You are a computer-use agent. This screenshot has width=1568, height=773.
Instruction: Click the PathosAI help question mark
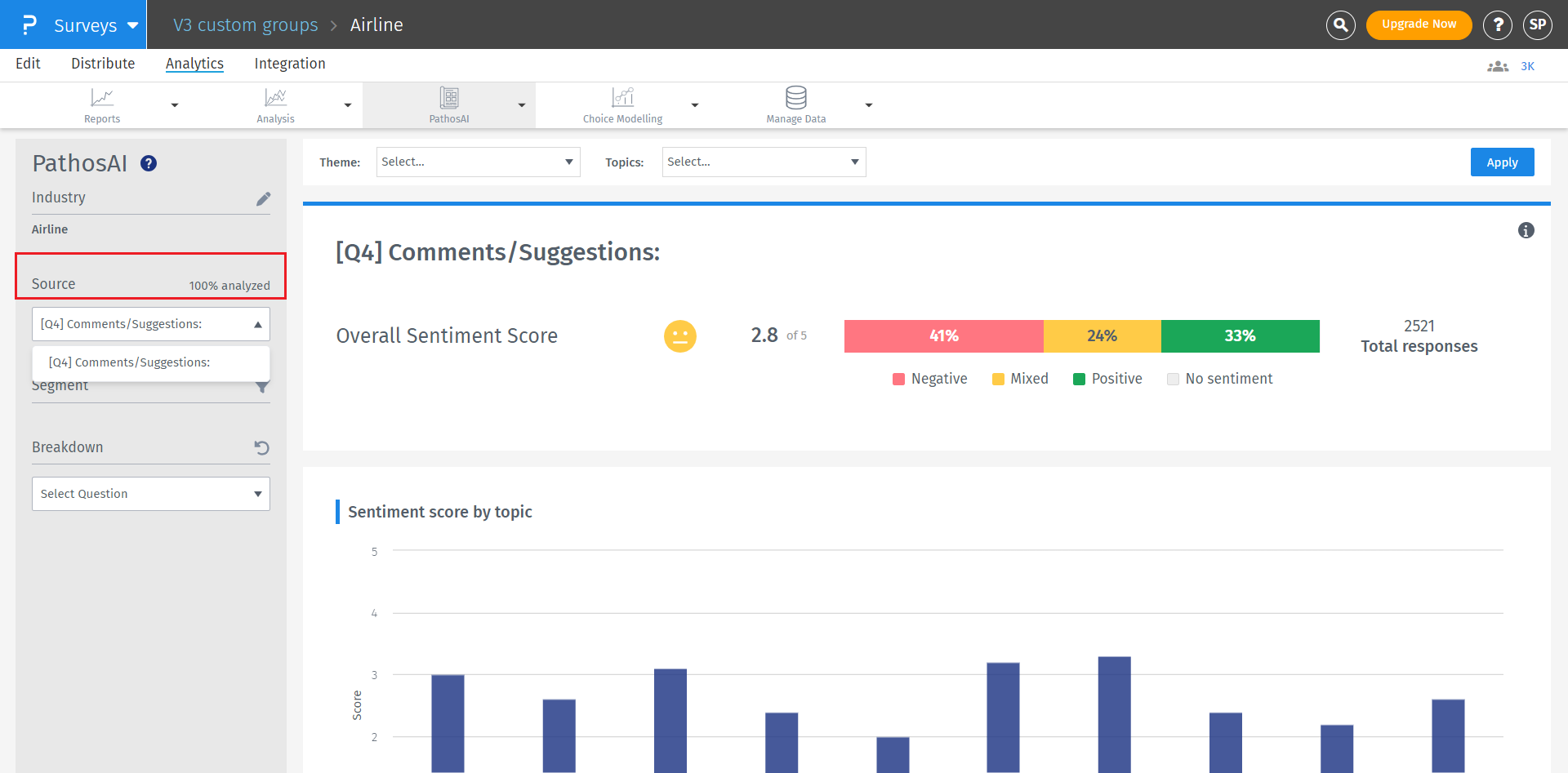[149, 163]
